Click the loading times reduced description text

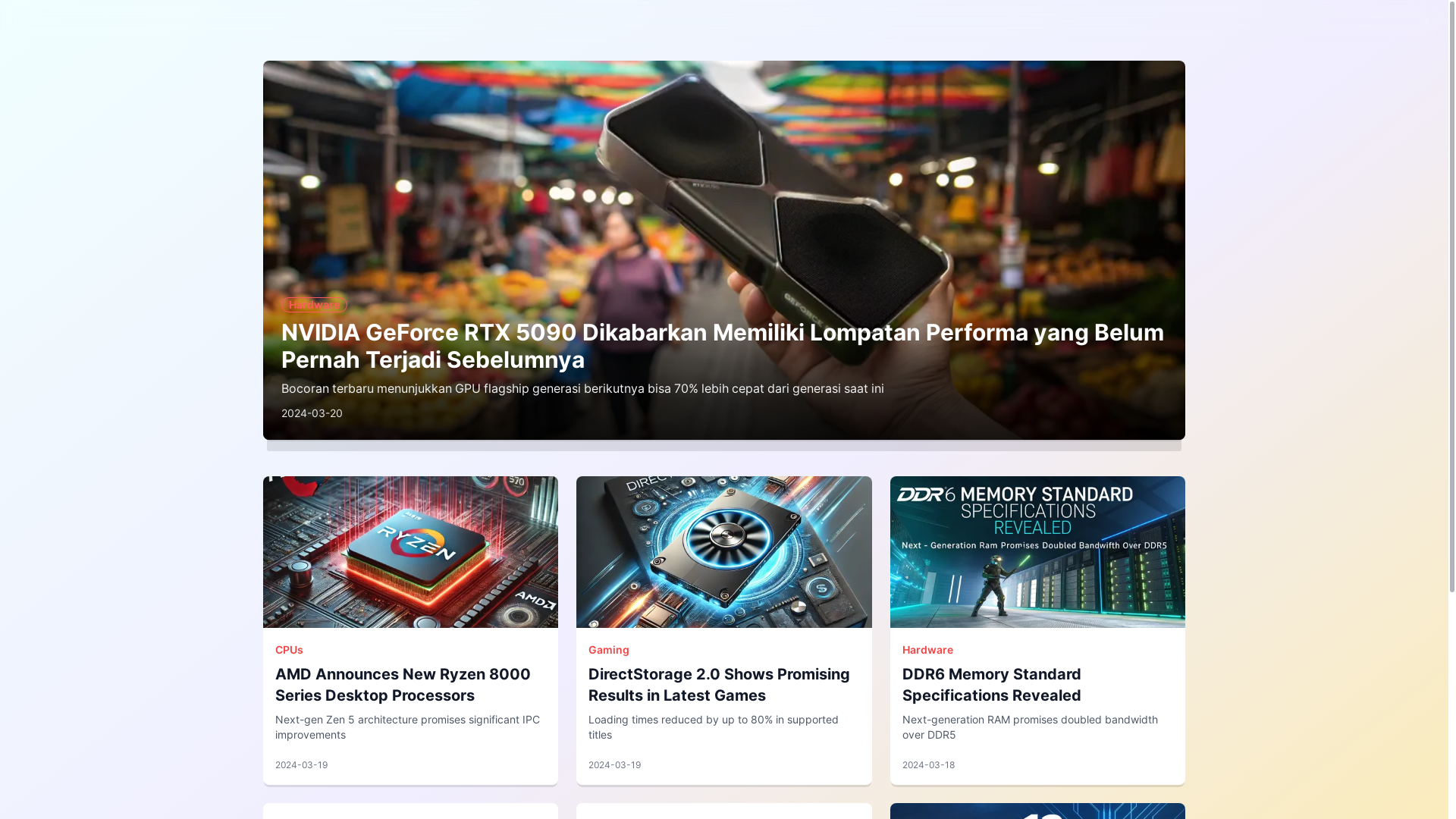point(713,727)
